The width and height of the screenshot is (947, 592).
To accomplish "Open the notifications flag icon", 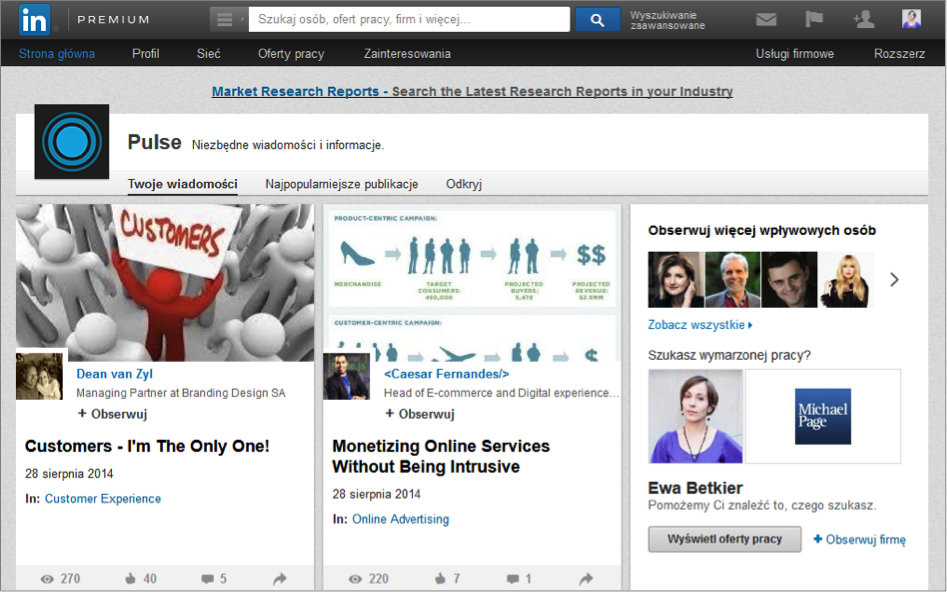I will click(x=814, y=19).
